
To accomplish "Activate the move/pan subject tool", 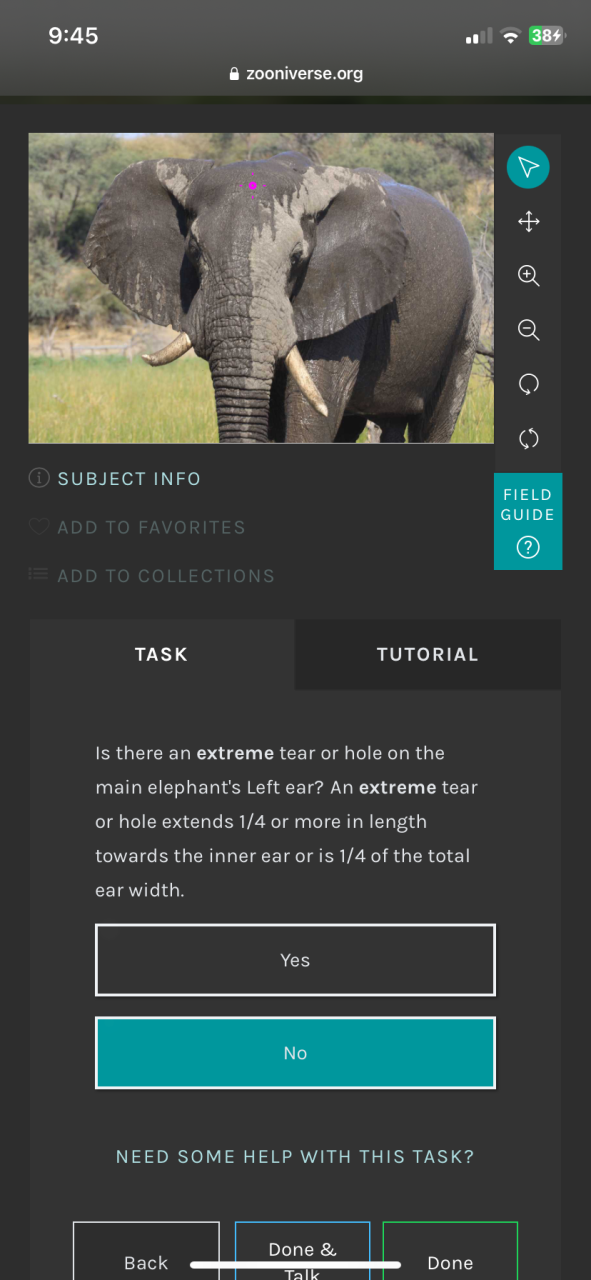I will 528,222.
